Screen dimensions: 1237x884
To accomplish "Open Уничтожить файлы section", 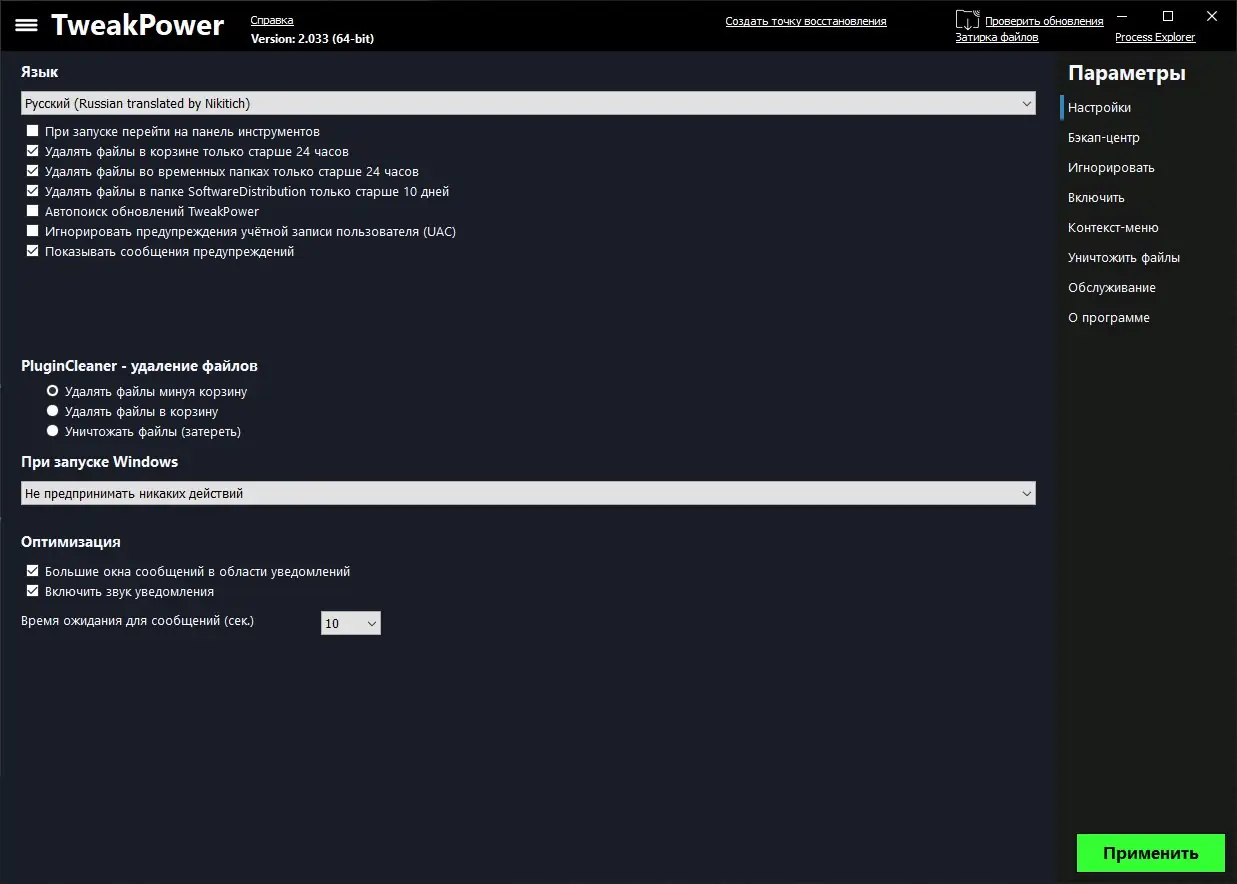I will 1124,257.
